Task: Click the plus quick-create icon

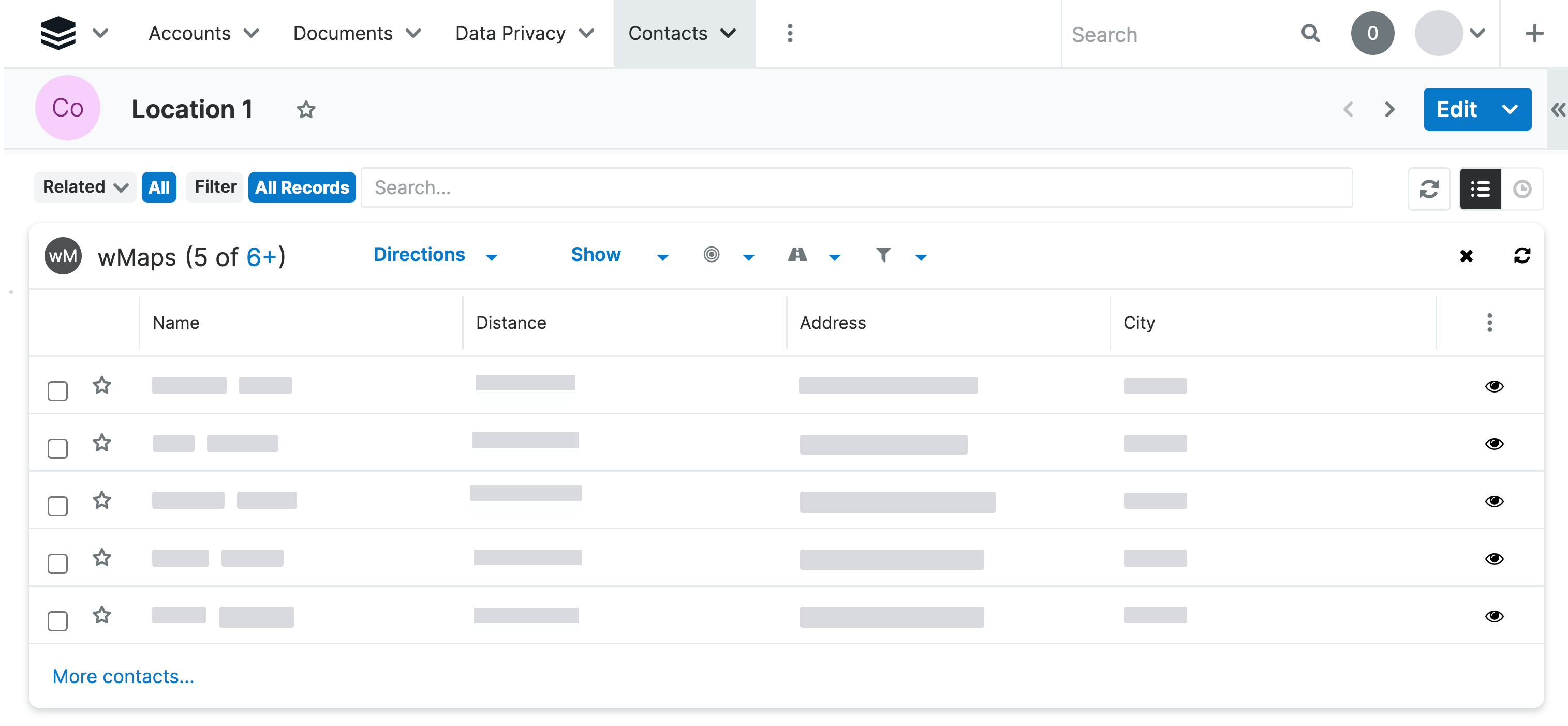Action: tap(1534, 33)
